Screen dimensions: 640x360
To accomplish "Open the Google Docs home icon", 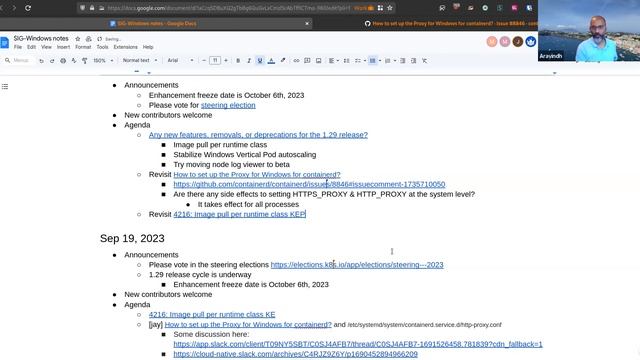I will click(x=4, y=42).
